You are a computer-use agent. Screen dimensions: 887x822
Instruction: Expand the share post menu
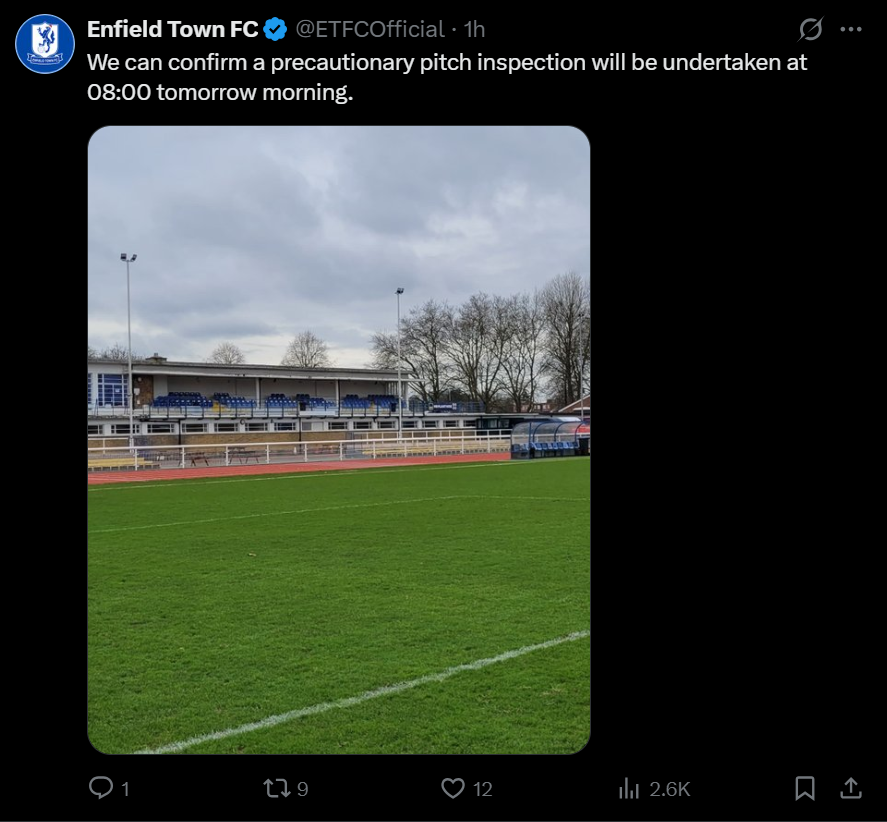[x=851, y=789]
